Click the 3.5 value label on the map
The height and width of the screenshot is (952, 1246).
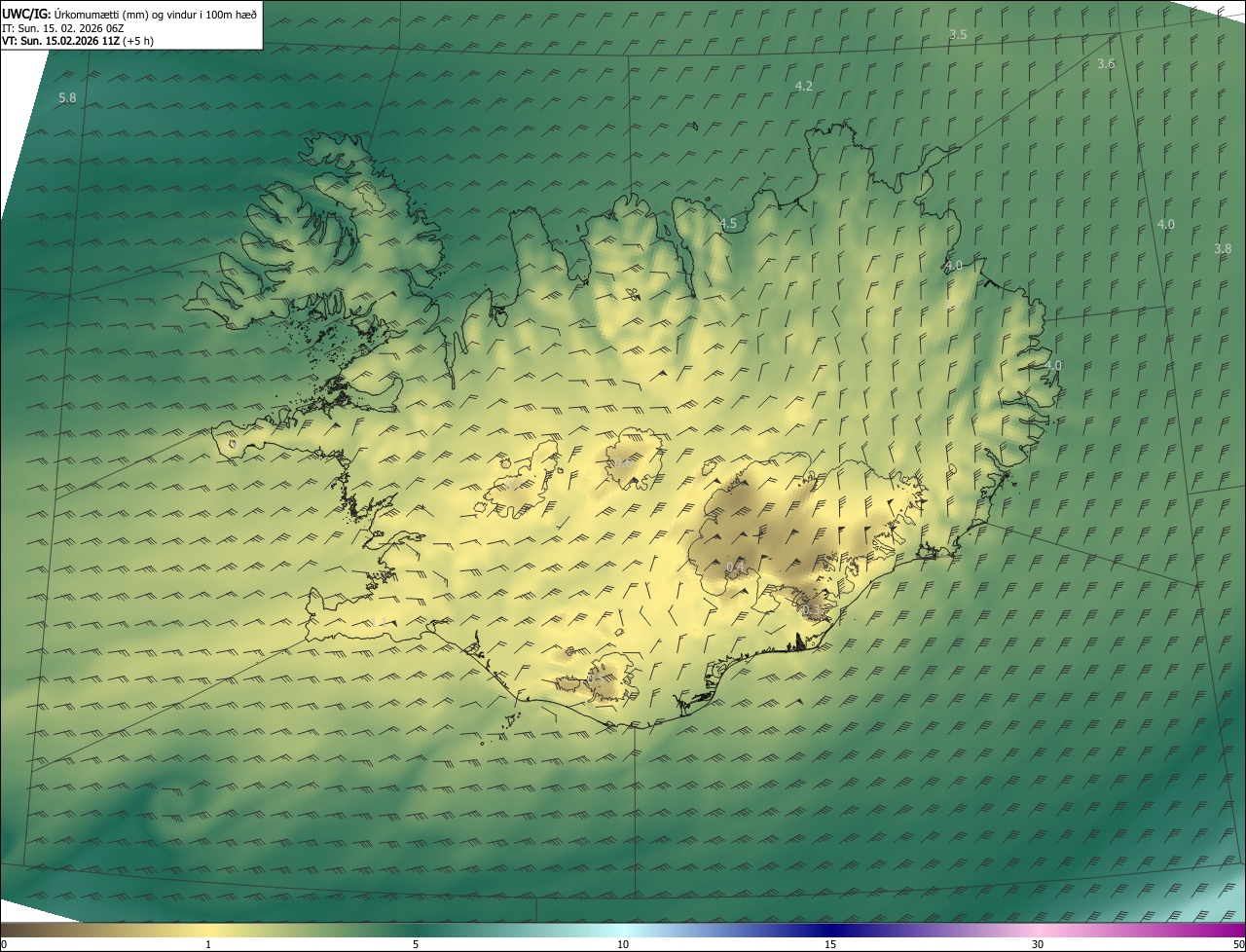coord(958,35)
